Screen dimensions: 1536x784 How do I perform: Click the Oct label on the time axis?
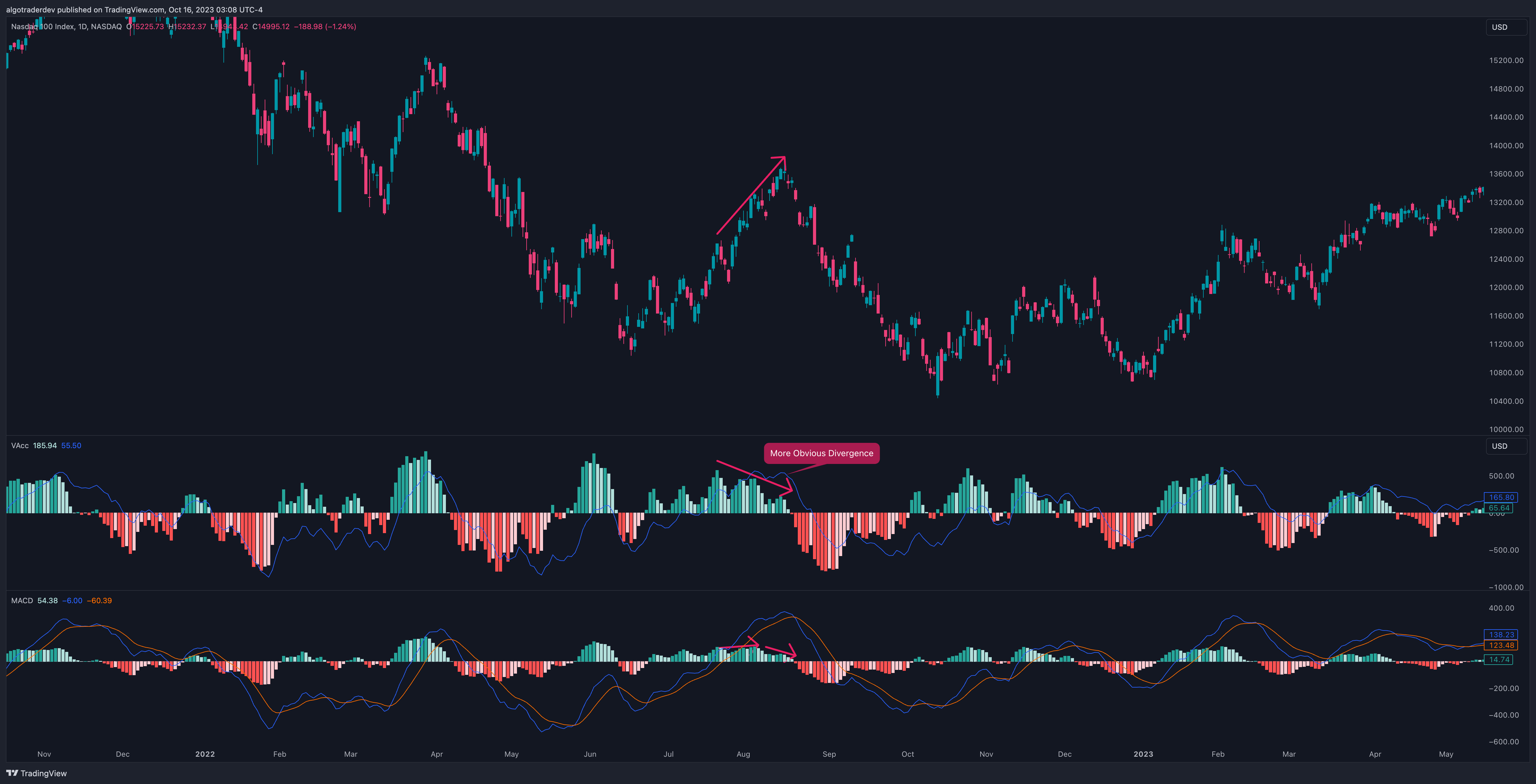pos(908,754)
